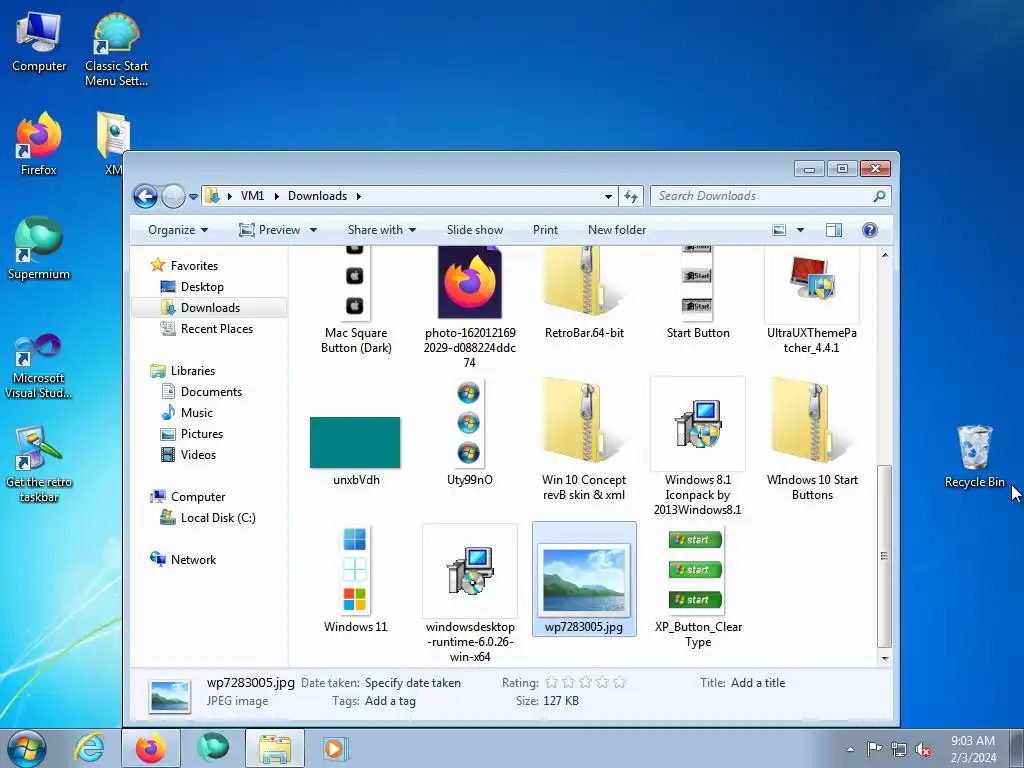Open the Preview dropdown arrow
1024x768 pixels.
313,230
